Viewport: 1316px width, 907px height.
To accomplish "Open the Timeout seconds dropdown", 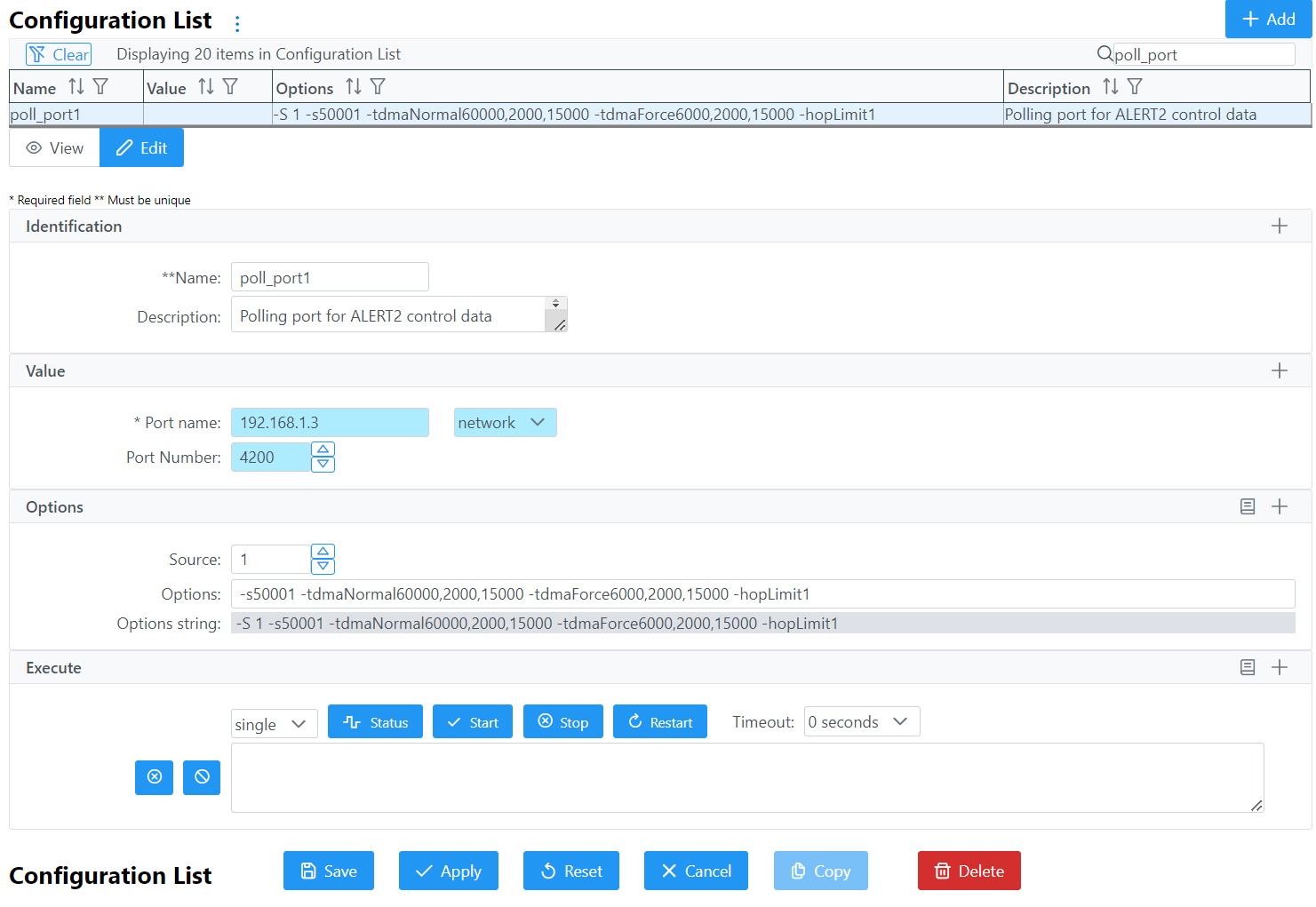I will [x=860, y=722].
